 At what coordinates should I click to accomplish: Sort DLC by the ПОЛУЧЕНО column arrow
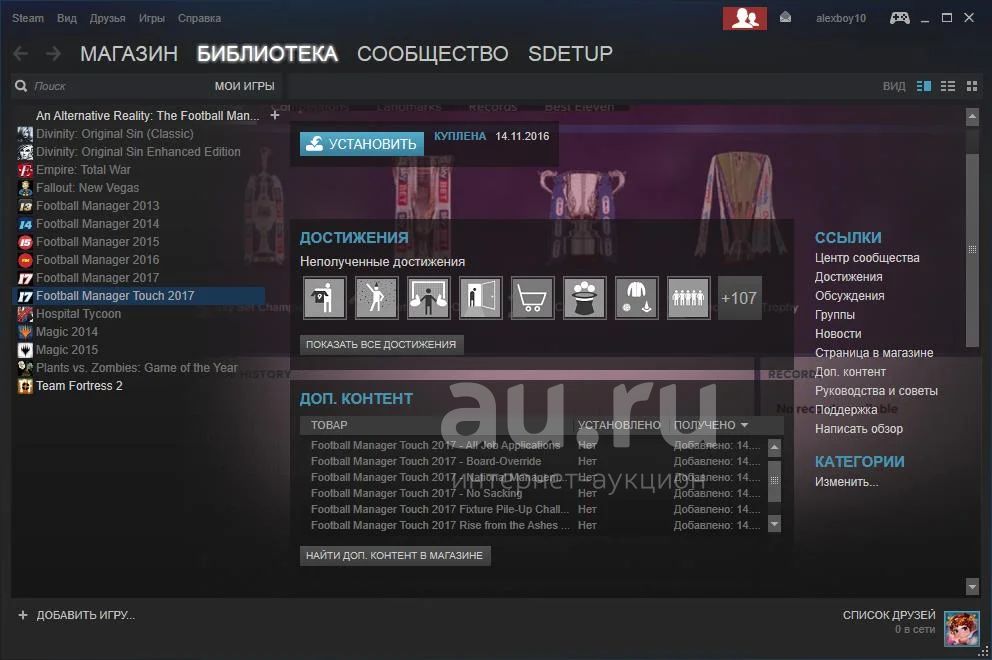[x=744, y=425]
